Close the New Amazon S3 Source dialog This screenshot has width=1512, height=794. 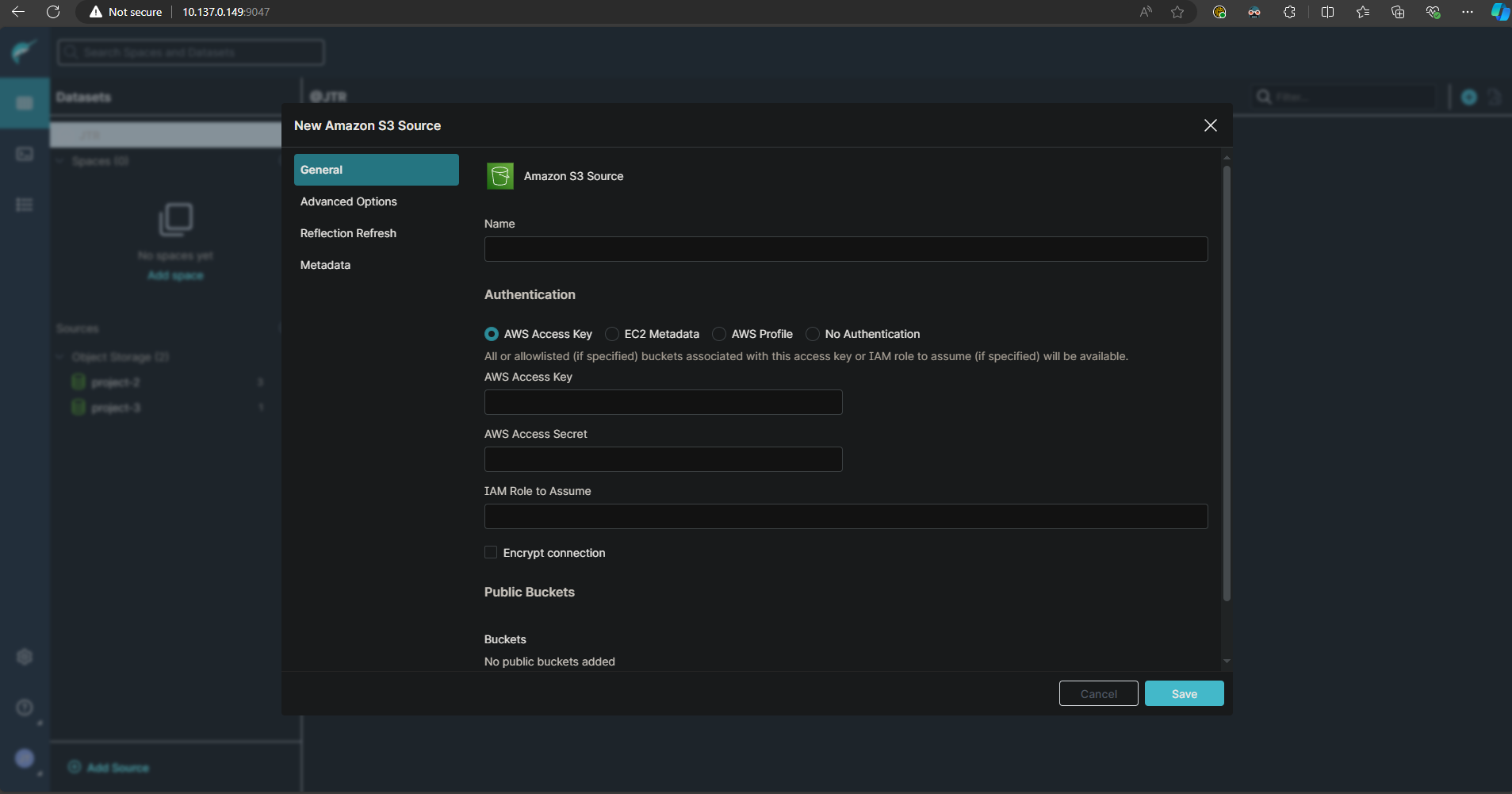(1211, 125)
